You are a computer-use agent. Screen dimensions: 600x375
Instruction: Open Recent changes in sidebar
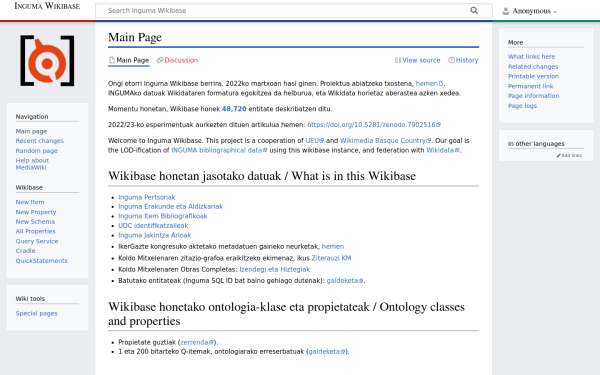[x=39, y=141]
